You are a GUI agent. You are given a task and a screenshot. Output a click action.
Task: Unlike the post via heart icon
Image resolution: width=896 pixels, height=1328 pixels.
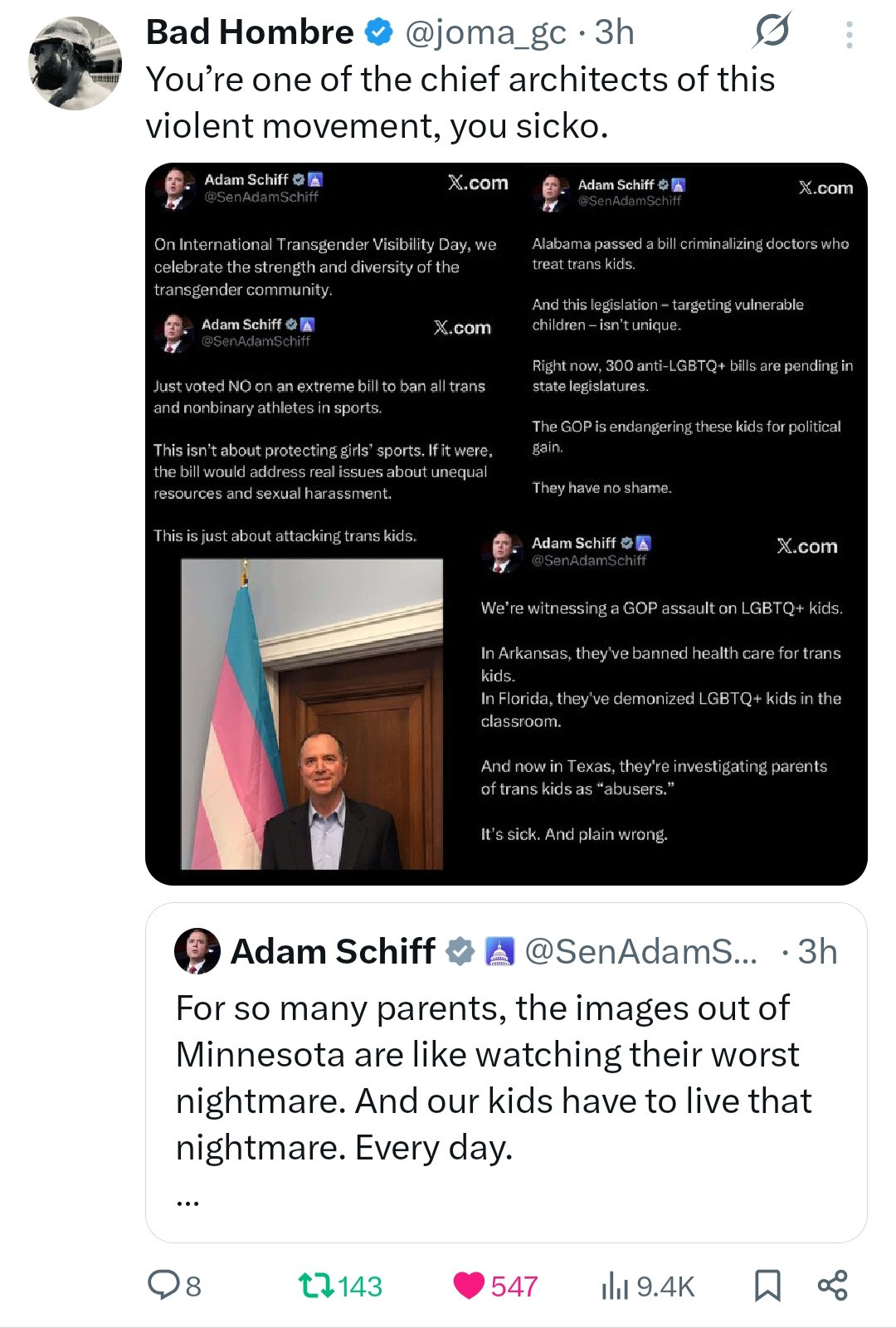[469, 1286]
